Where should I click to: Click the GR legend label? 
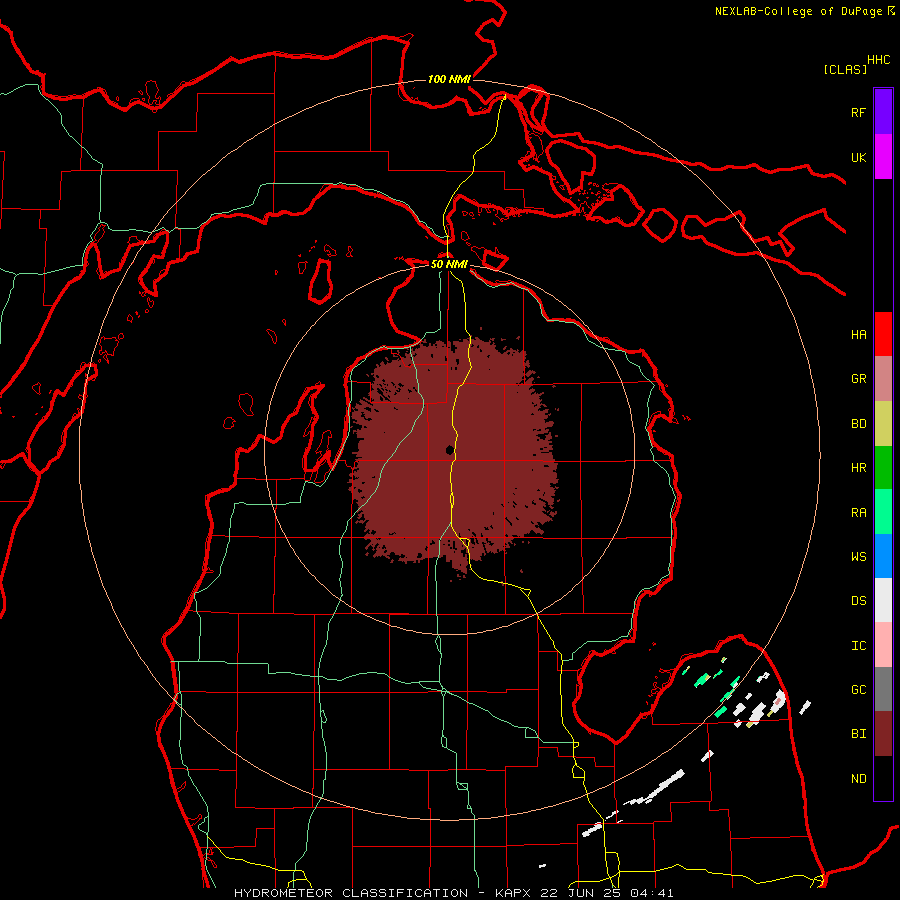[x=858, y=379]
